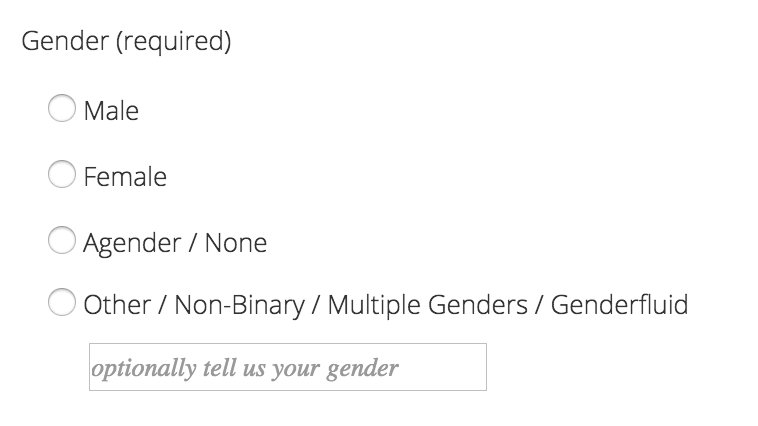Click the word "Genderfluid" in the label
The image size is (758, 426).
(619, 304)
